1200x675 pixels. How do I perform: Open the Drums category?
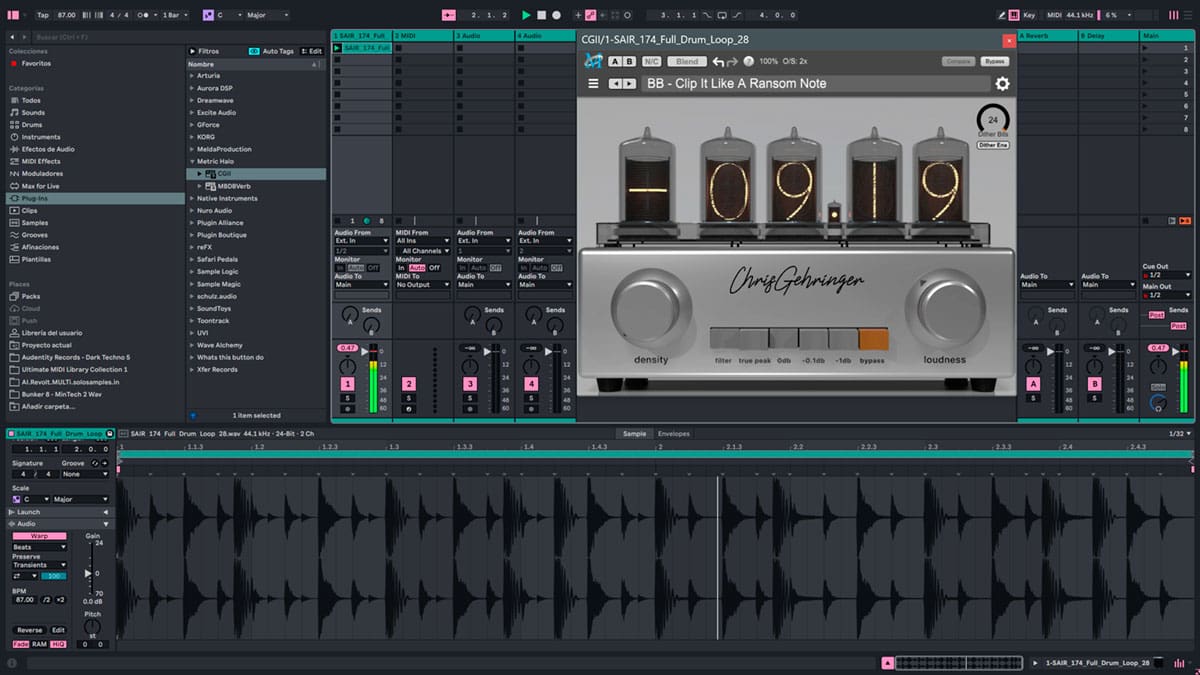tap(32, 125)
